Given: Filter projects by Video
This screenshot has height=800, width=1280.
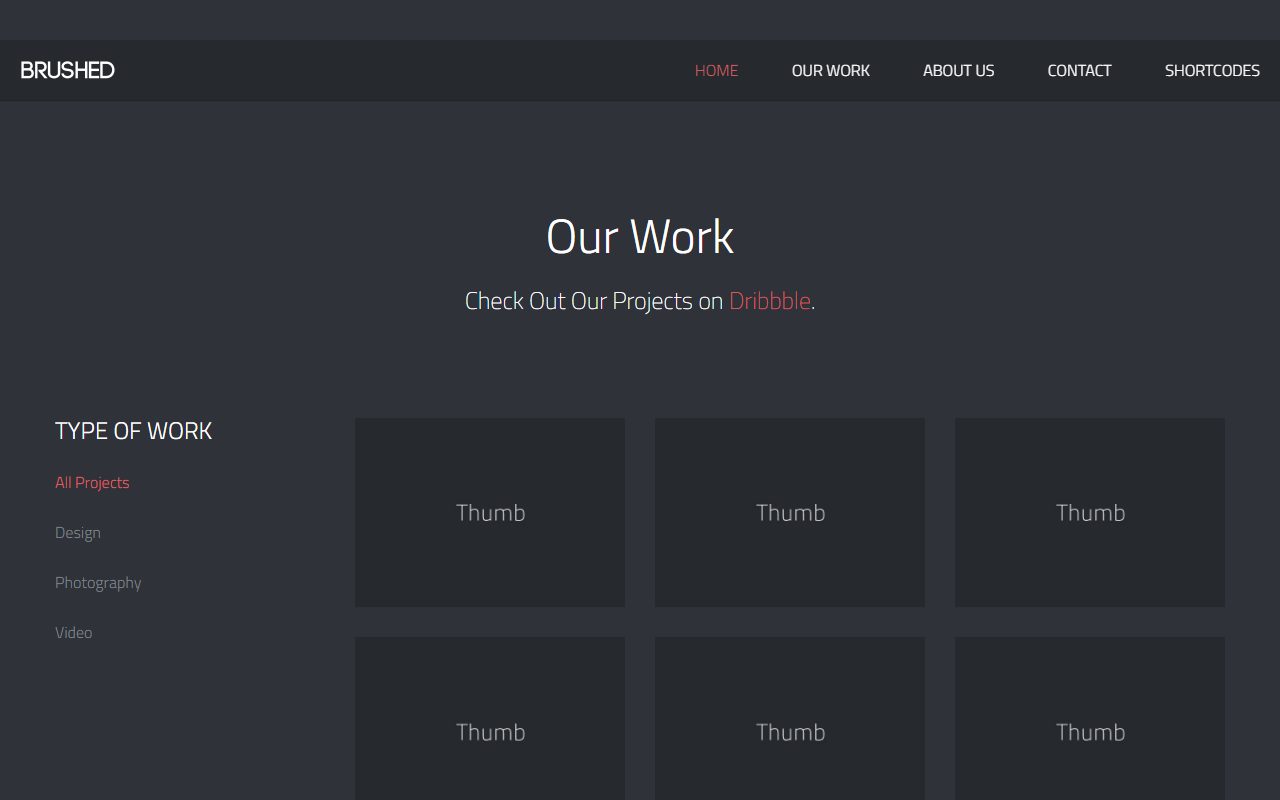Looking at the screenshot, I should click(x=74, y=632).
